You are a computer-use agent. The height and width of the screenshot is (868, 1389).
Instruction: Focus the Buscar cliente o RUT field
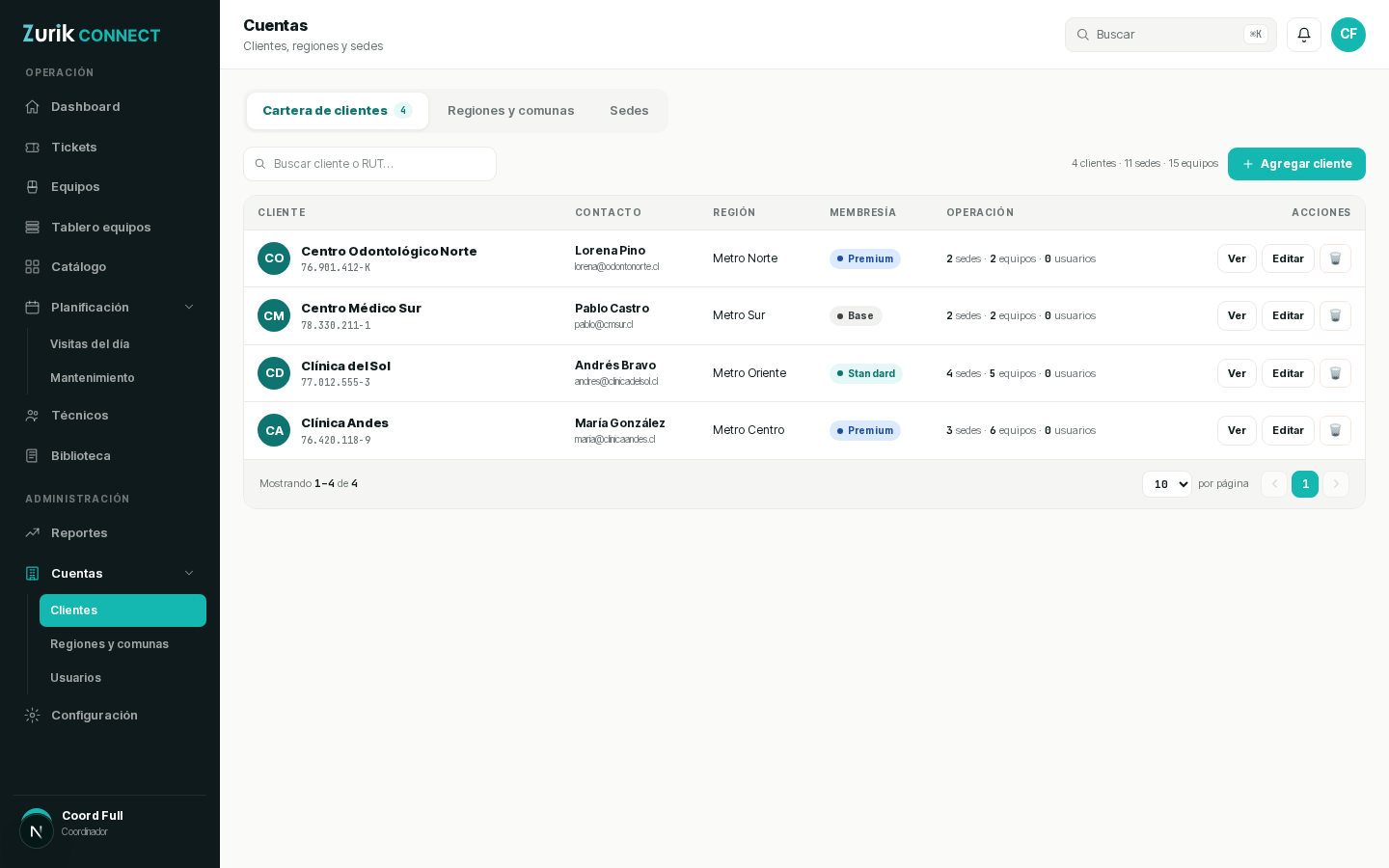click(369, 164)
